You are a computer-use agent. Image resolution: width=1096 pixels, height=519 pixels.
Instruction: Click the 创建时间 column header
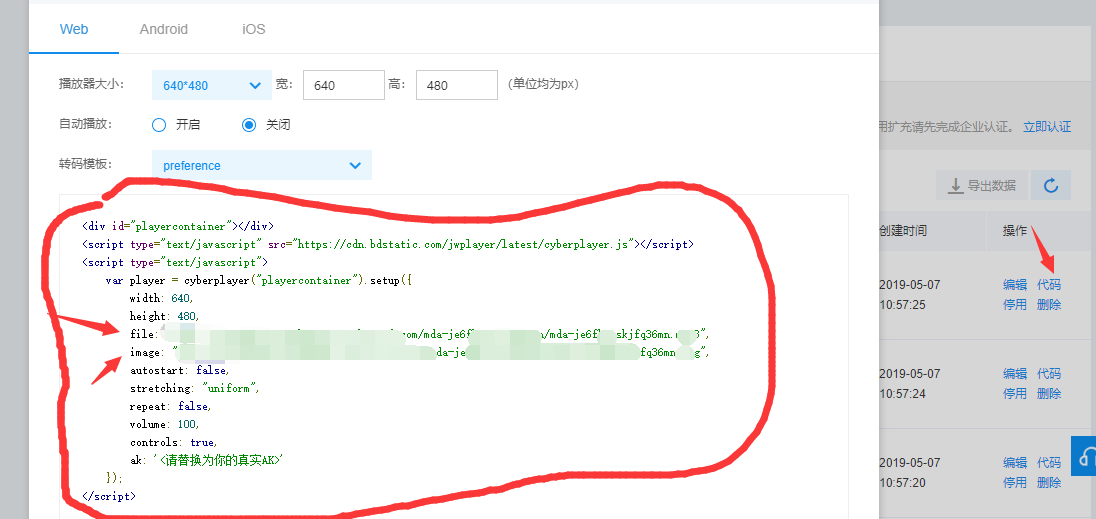(903, 231)
